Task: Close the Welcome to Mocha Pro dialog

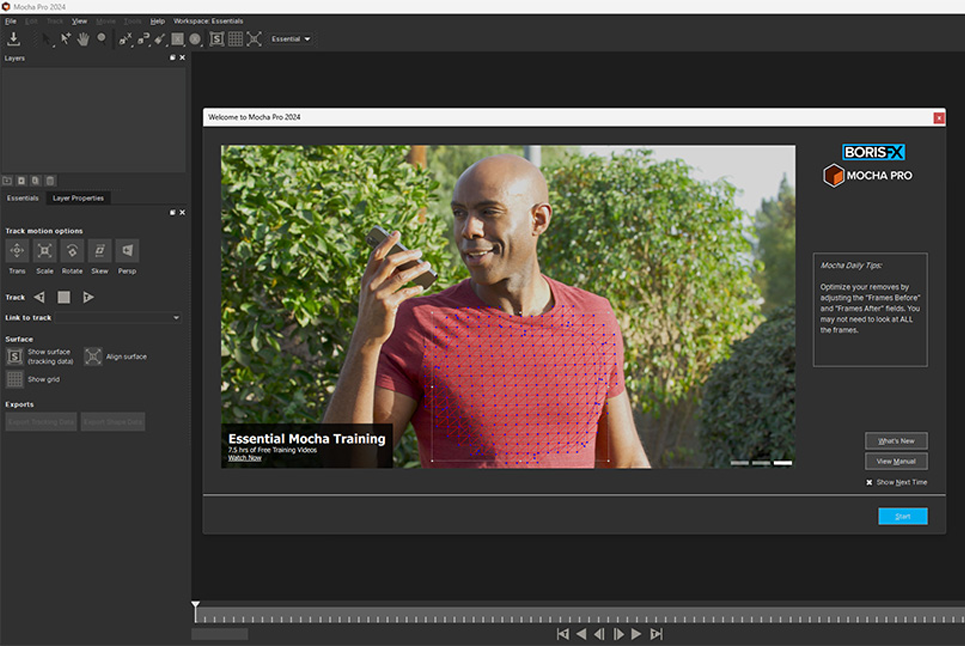Action: tap(939, 118)
